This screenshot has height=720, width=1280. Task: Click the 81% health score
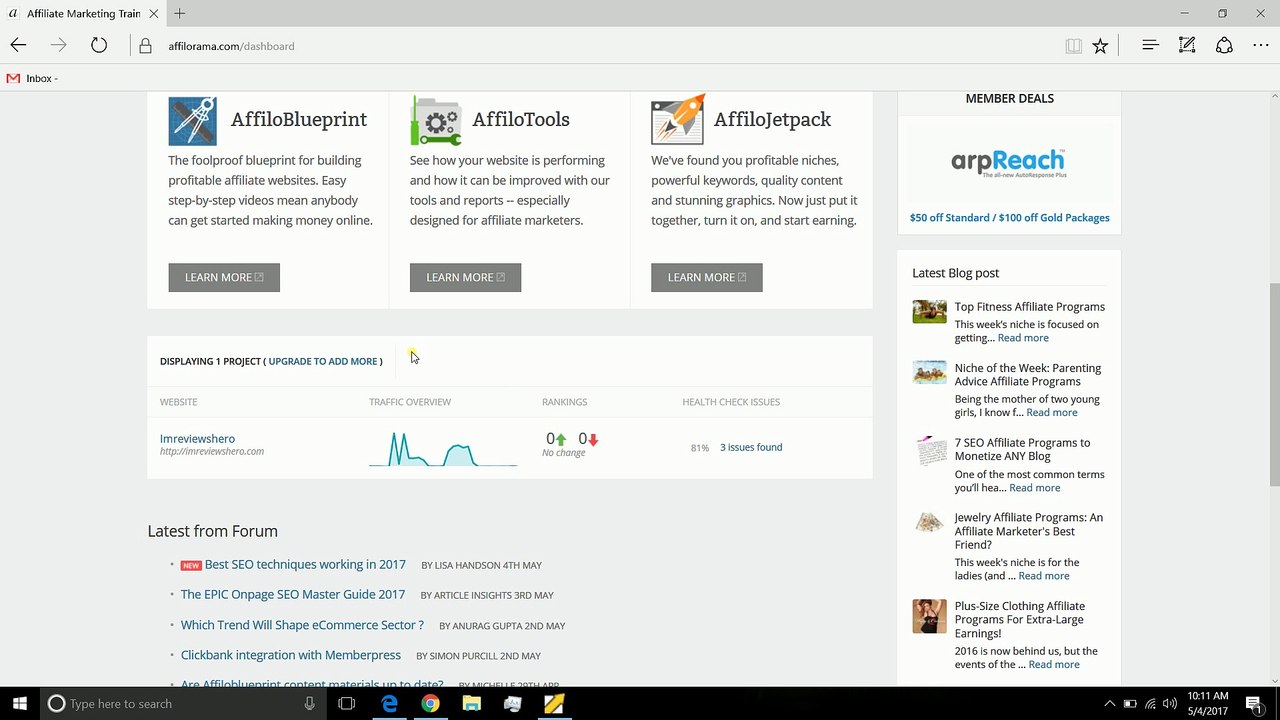pos(700,448)
